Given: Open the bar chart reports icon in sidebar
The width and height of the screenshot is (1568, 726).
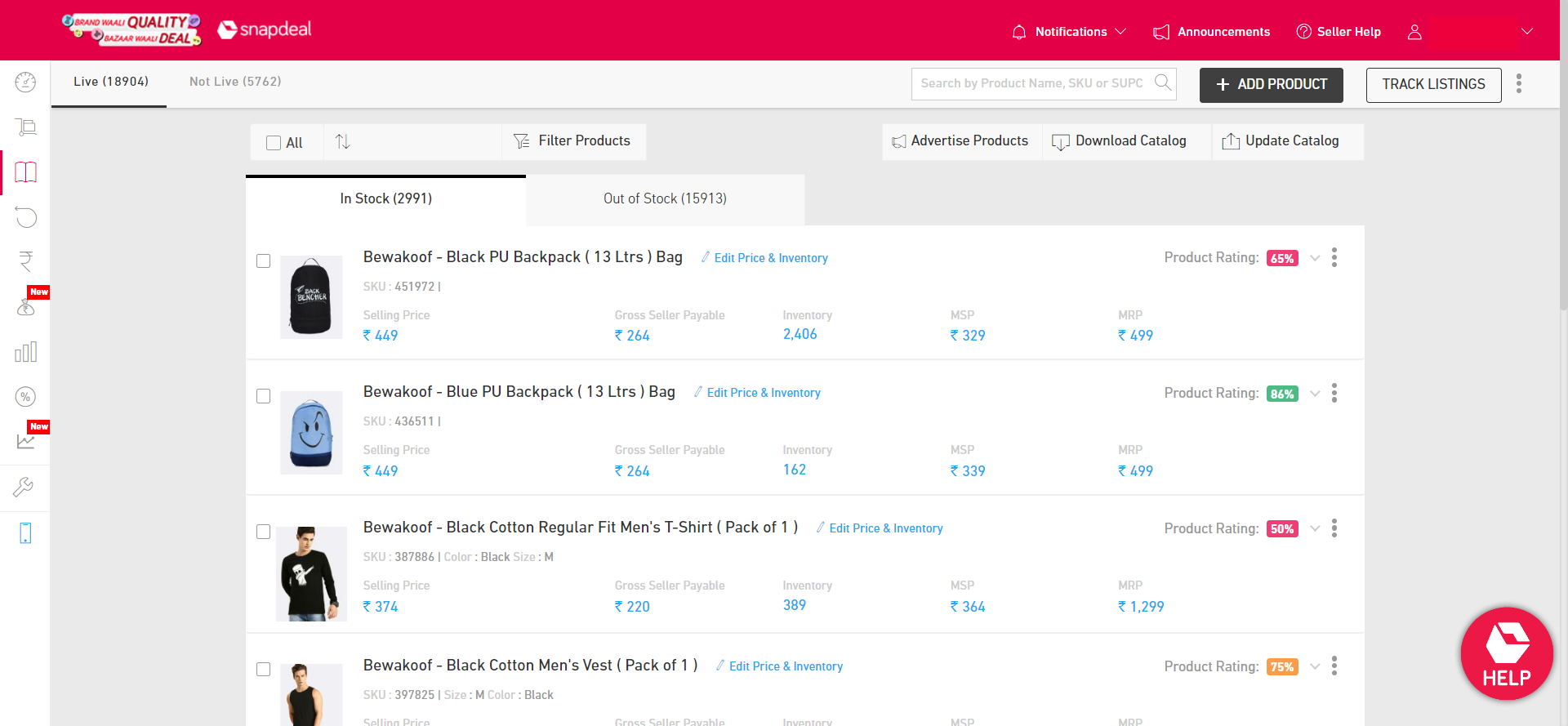Looking at the screenshot, I should [25, 352].
